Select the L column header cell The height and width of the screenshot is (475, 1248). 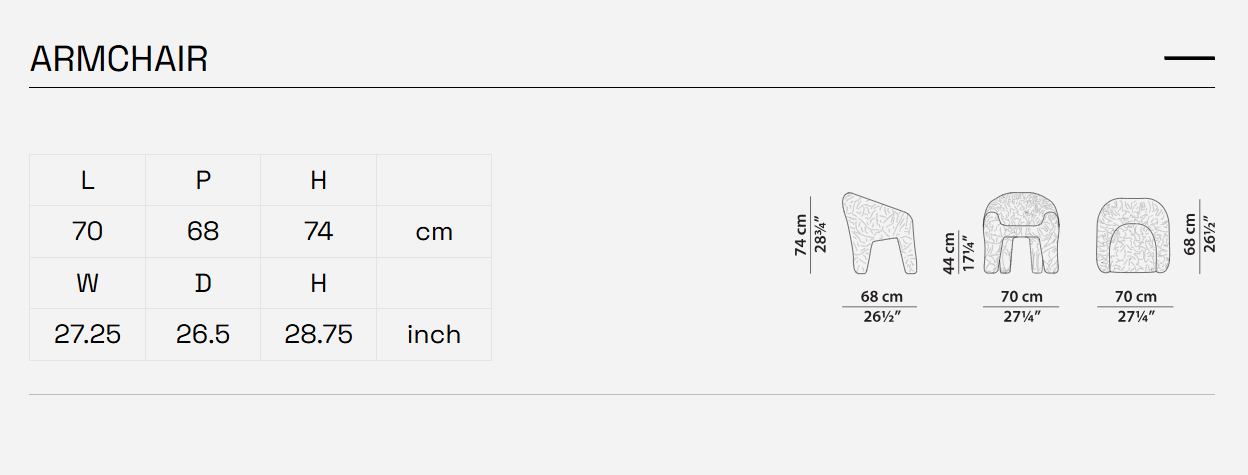[88, 181]
